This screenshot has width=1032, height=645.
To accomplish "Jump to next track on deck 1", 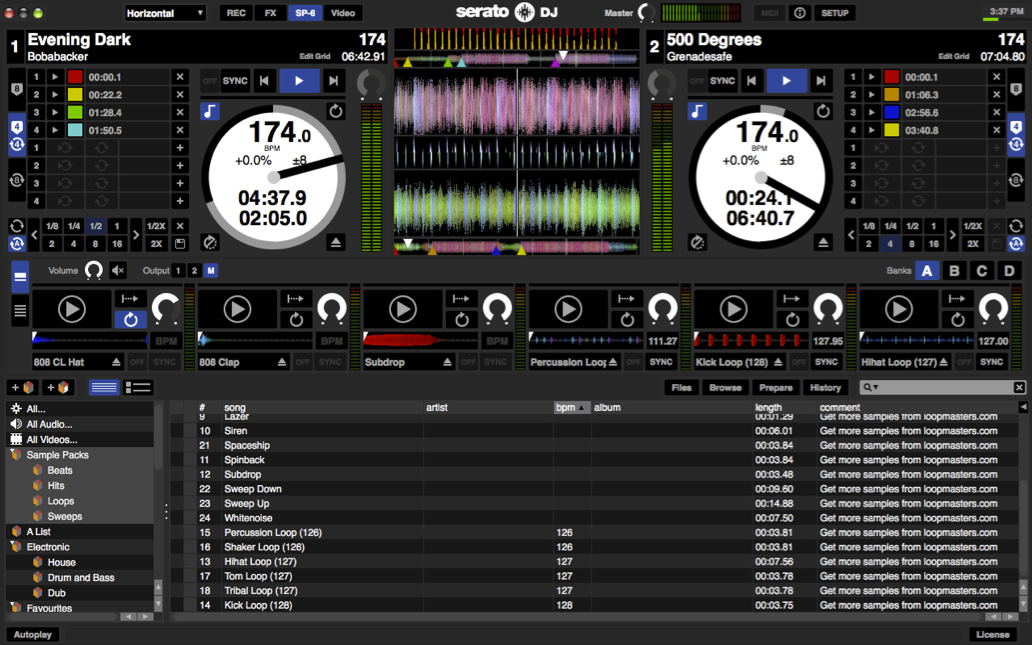I will pos(334,81).
